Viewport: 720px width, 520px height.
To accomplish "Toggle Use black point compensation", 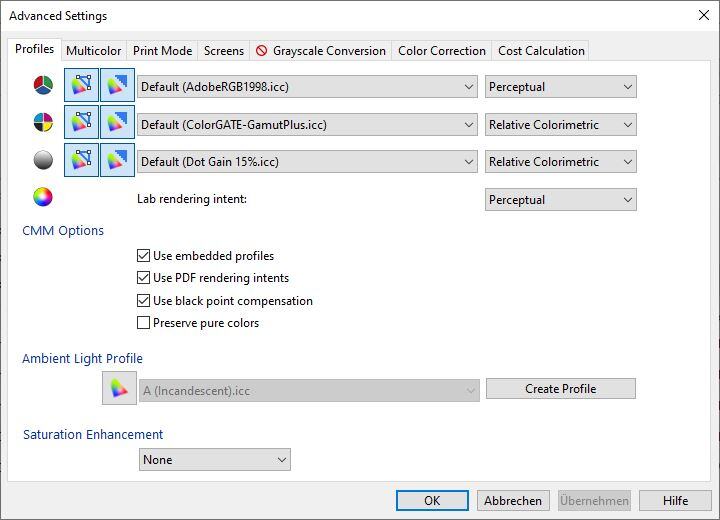I will (x=144, y=301).
